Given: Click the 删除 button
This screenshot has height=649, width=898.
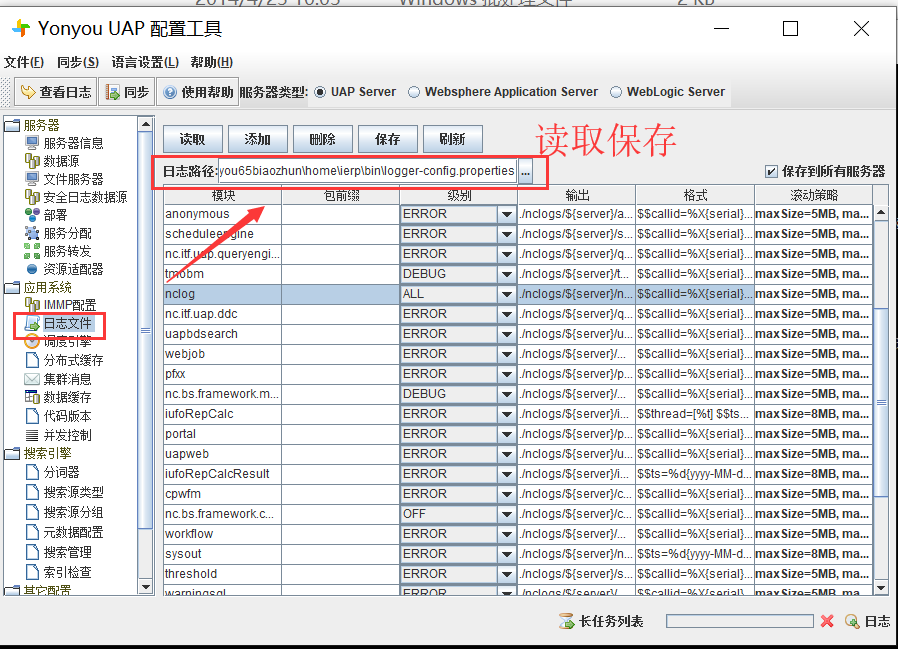Looking at the screenshot, I should pyautogui.click(x=322, y=139).
